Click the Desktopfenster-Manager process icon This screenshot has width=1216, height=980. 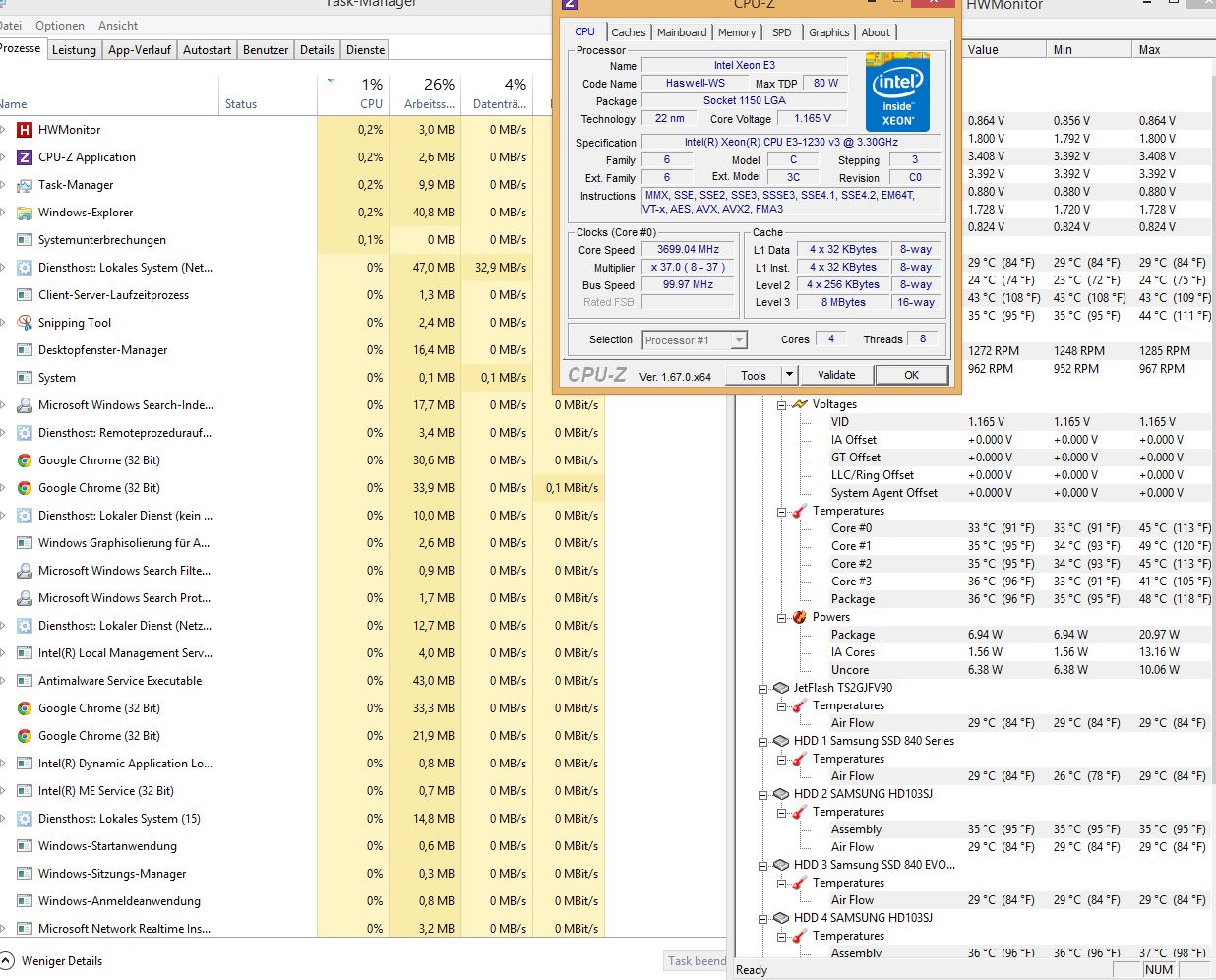(25, 350)
